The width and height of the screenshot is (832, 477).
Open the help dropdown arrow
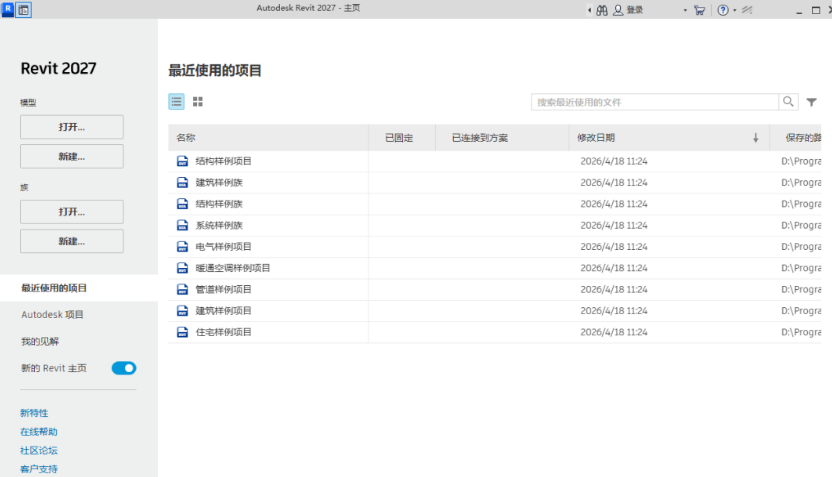(735, 10)
